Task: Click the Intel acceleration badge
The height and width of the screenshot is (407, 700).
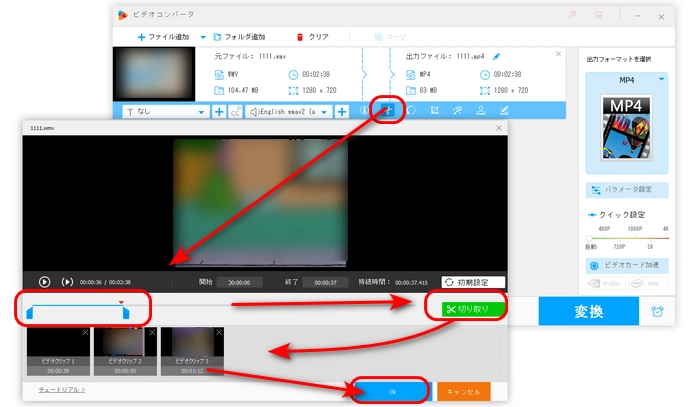Action: 648,283
